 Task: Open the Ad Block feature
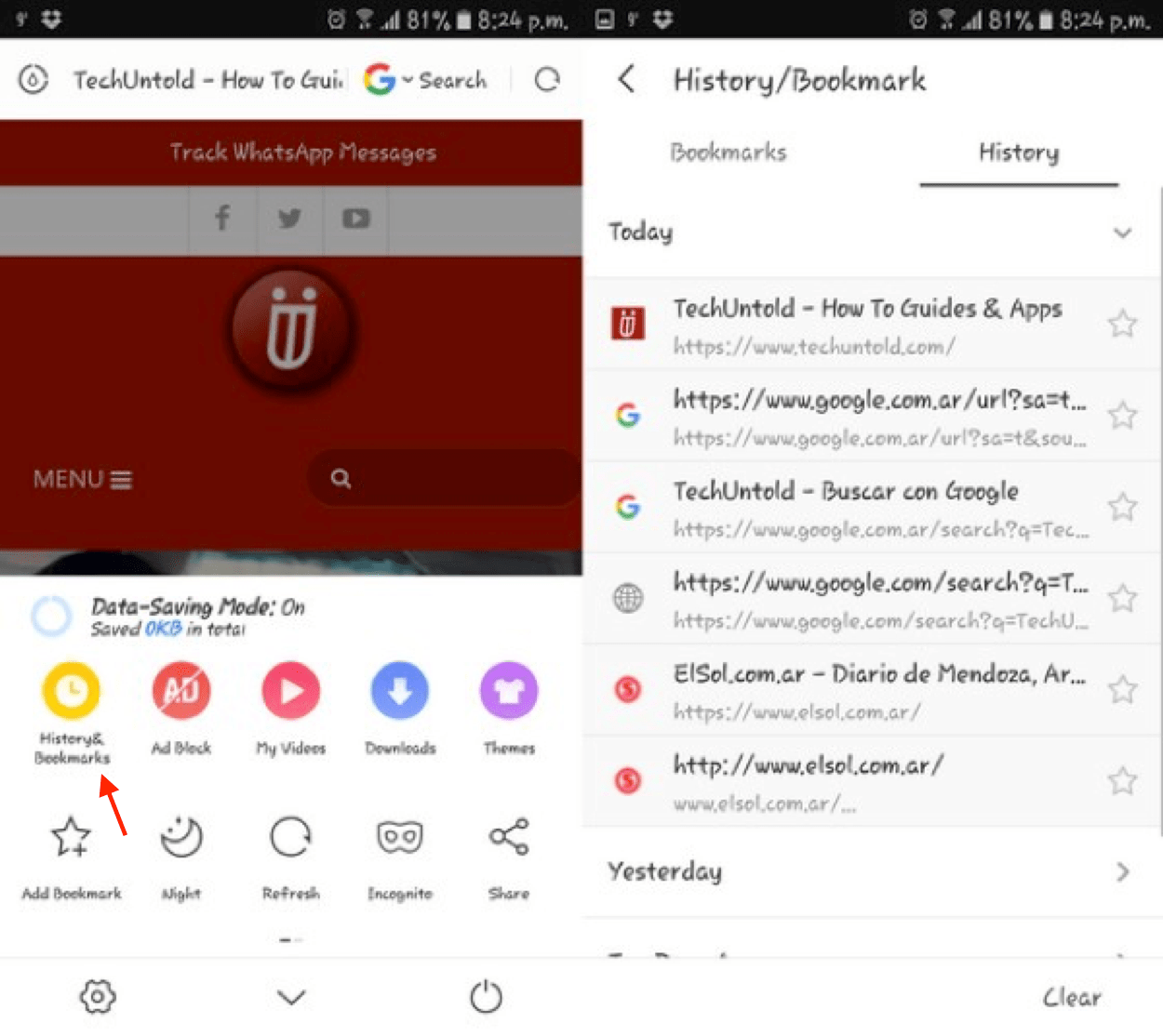tap(180, 690)
